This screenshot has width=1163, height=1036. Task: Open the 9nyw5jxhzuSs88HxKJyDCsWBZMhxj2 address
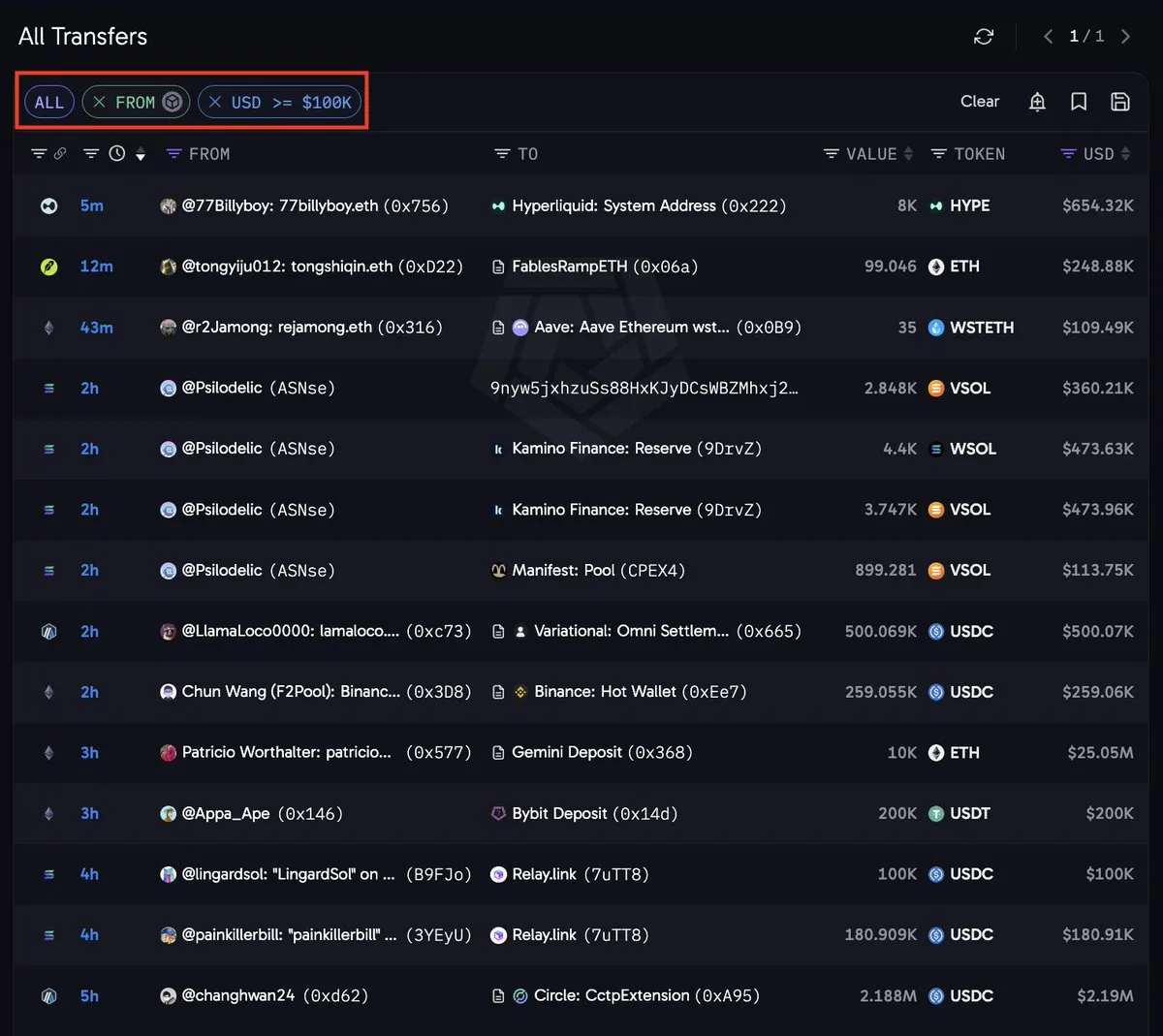[644, 388]
